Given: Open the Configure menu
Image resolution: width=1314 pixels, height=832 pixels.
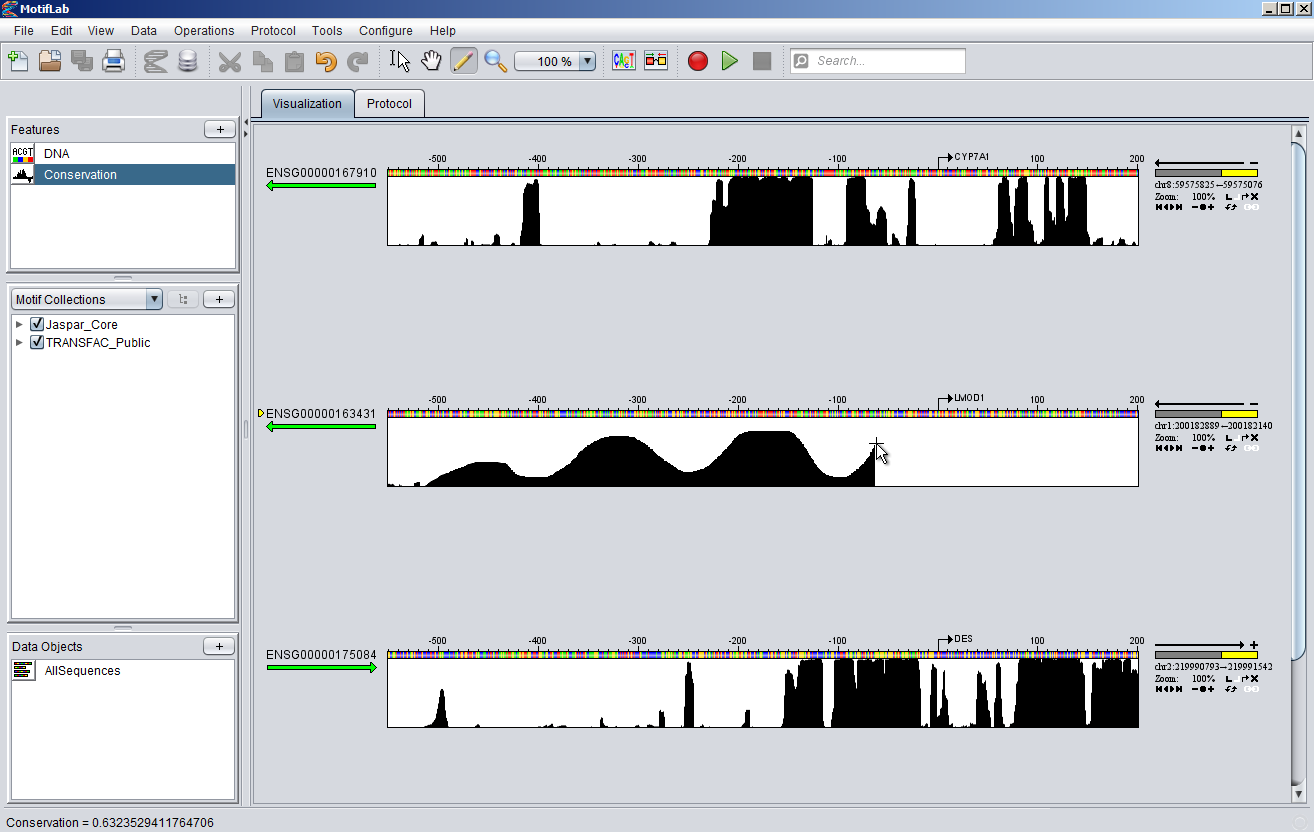Looking at the screenshot, I should pos(386,31).
